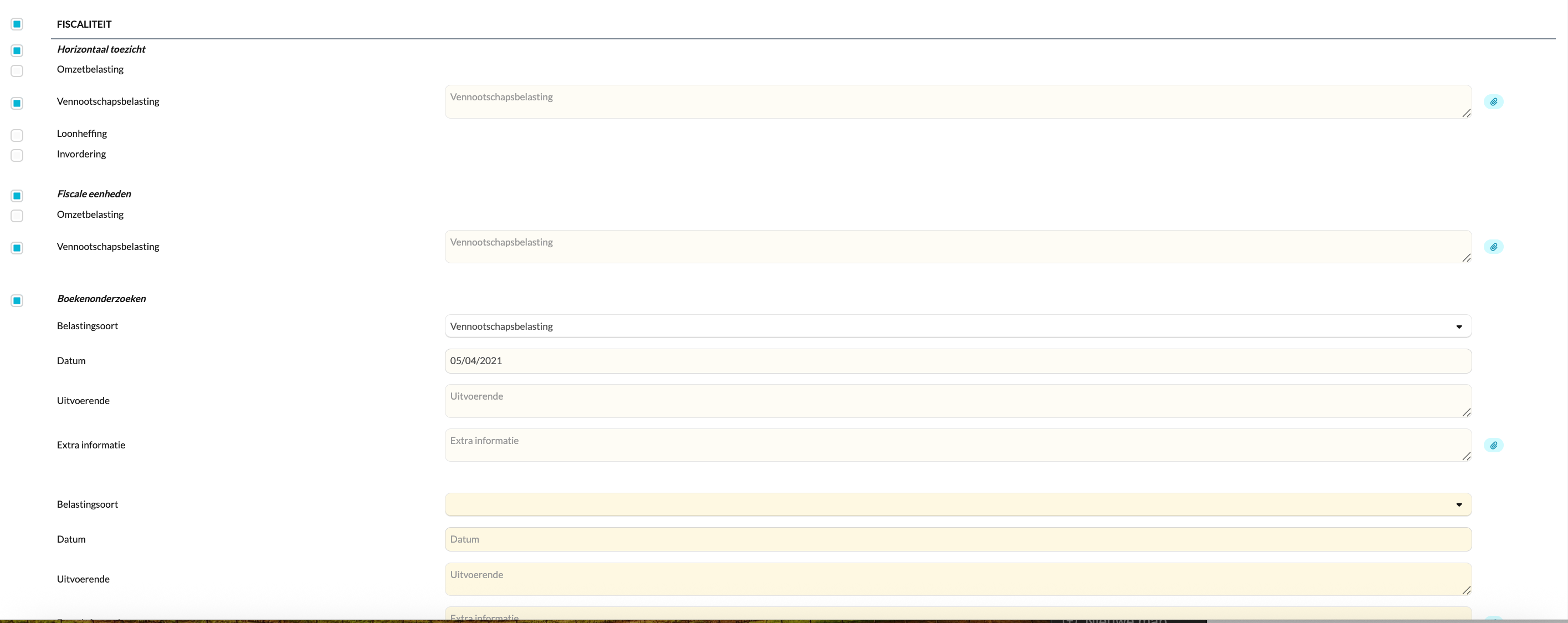Toggle the Horizontaal toezicht checkbox
Viewport: 1568px width, 623px height.
[x=17, y=50]
